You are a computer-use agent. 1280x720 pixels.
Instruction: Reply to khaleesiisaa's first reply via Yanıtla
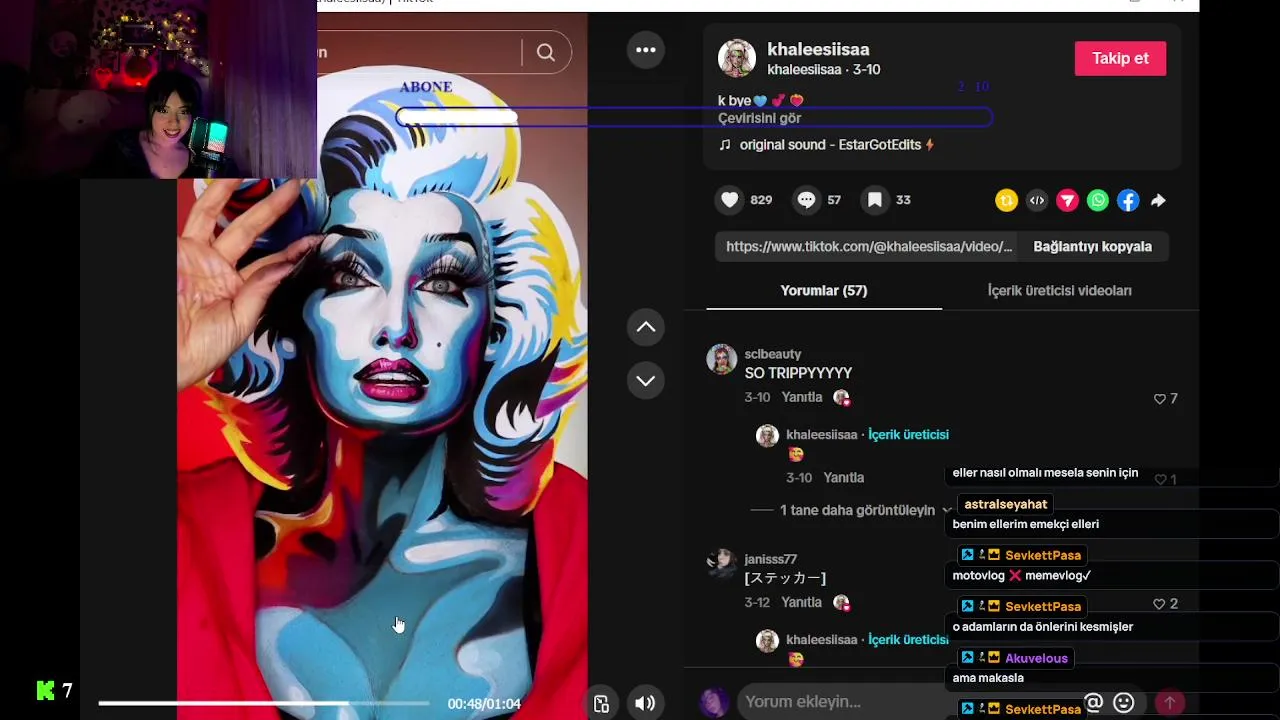[844, 477]
